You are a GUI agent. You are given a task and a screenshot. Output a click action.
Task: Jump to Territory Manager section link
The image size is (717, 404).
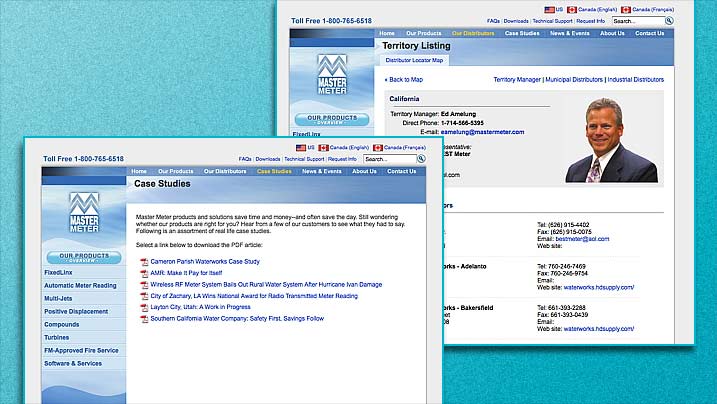tap(517, 80)
